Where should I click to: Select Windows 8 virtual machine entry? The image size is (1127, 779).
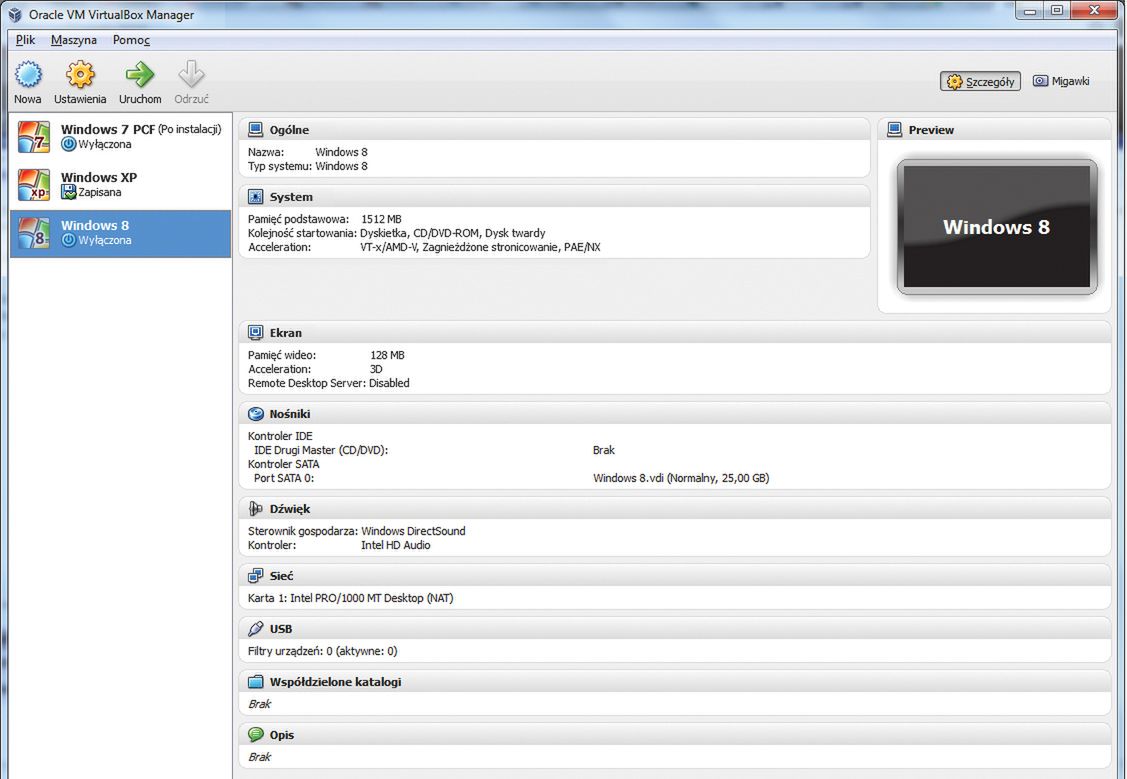[120, 233]
